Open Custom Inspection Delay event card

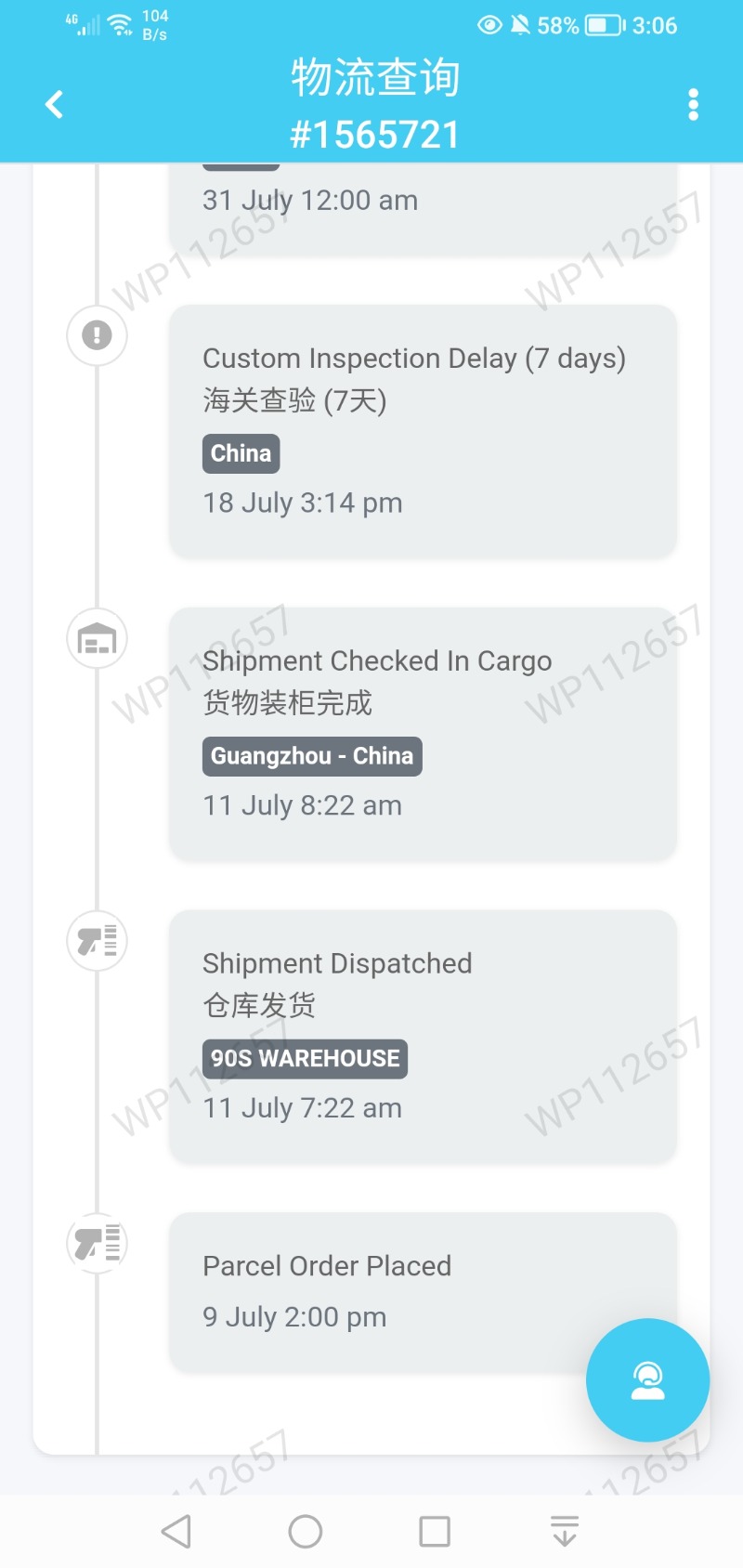pyautogui.click(x=423, y=431)
